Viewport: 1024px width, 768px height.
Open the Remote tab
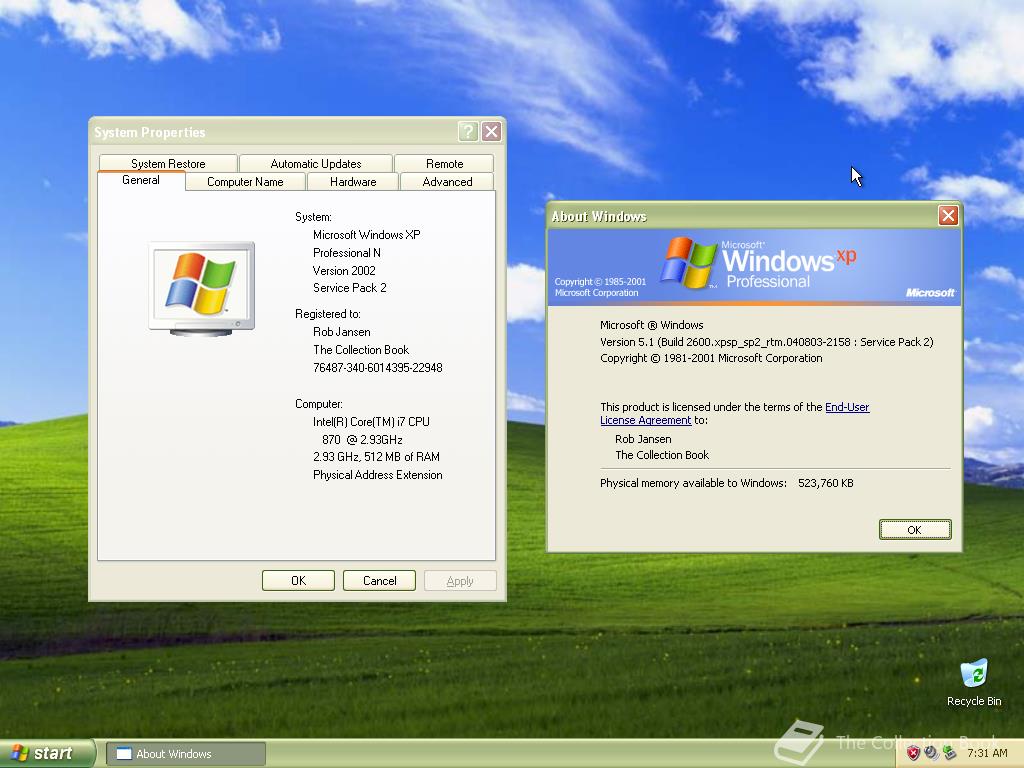pos(444,163)
